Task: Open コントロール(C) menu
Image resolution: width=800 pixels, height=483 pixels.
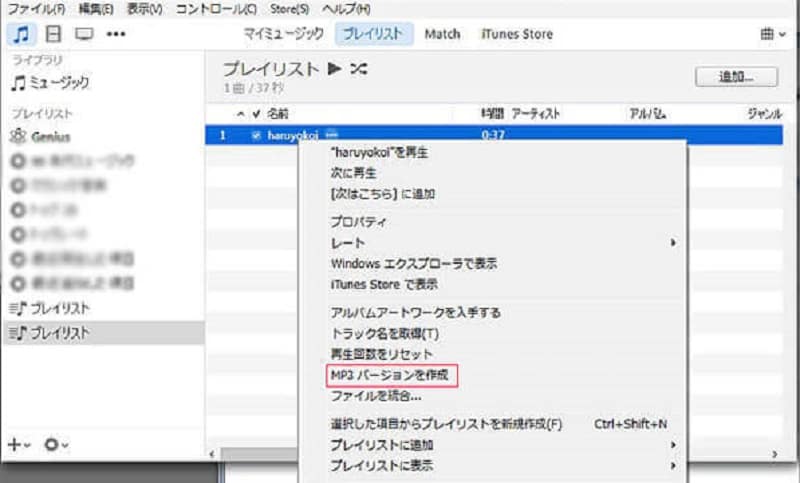Action: [x=216, y=9]
